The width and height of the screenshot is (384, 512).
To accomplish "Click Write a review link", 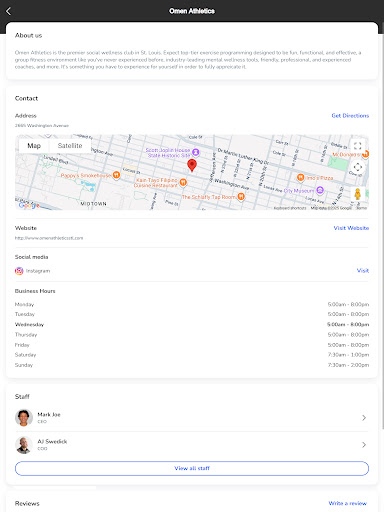I will pos(348,503).
